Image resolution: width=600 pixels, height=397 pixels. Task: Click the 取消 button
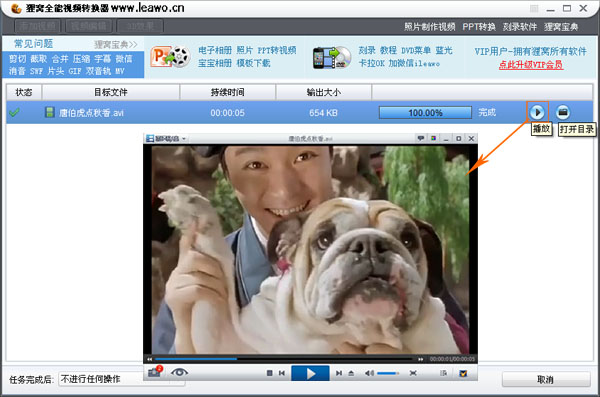[546, 379]
